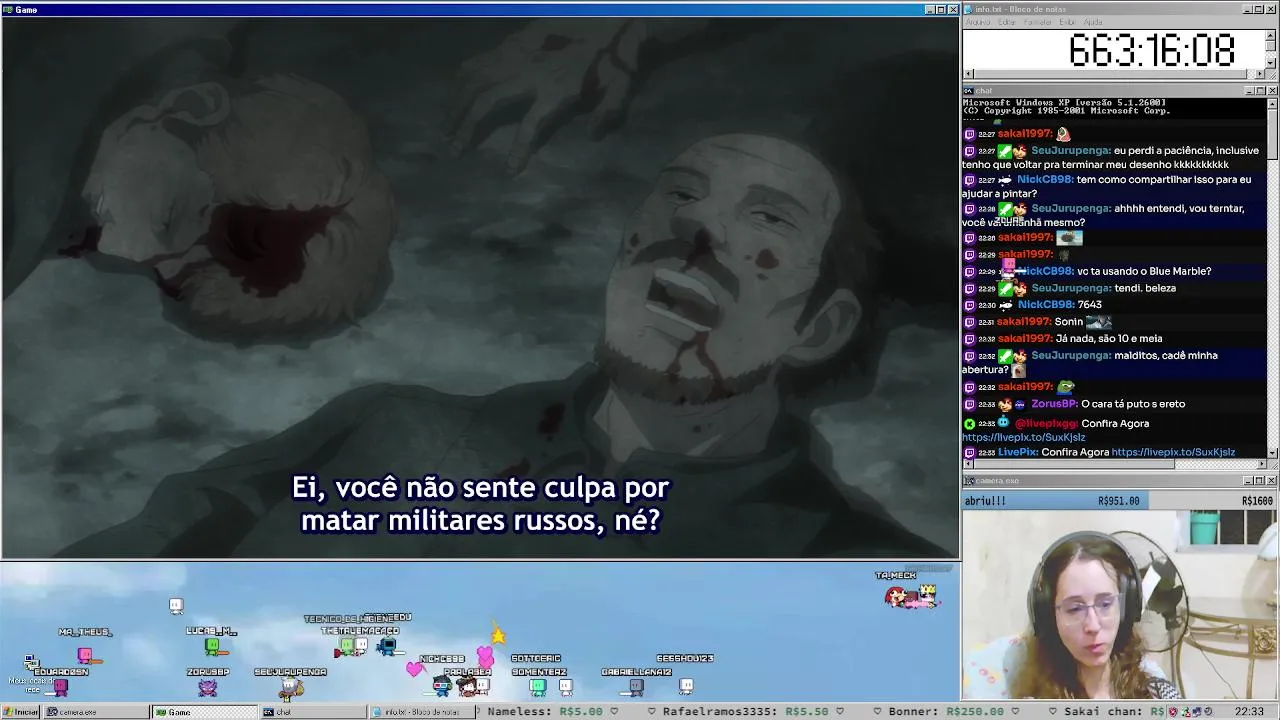Click the LivePix chat username
Viewport: 1280px width, 720px height.
[x=1017, y=452]
